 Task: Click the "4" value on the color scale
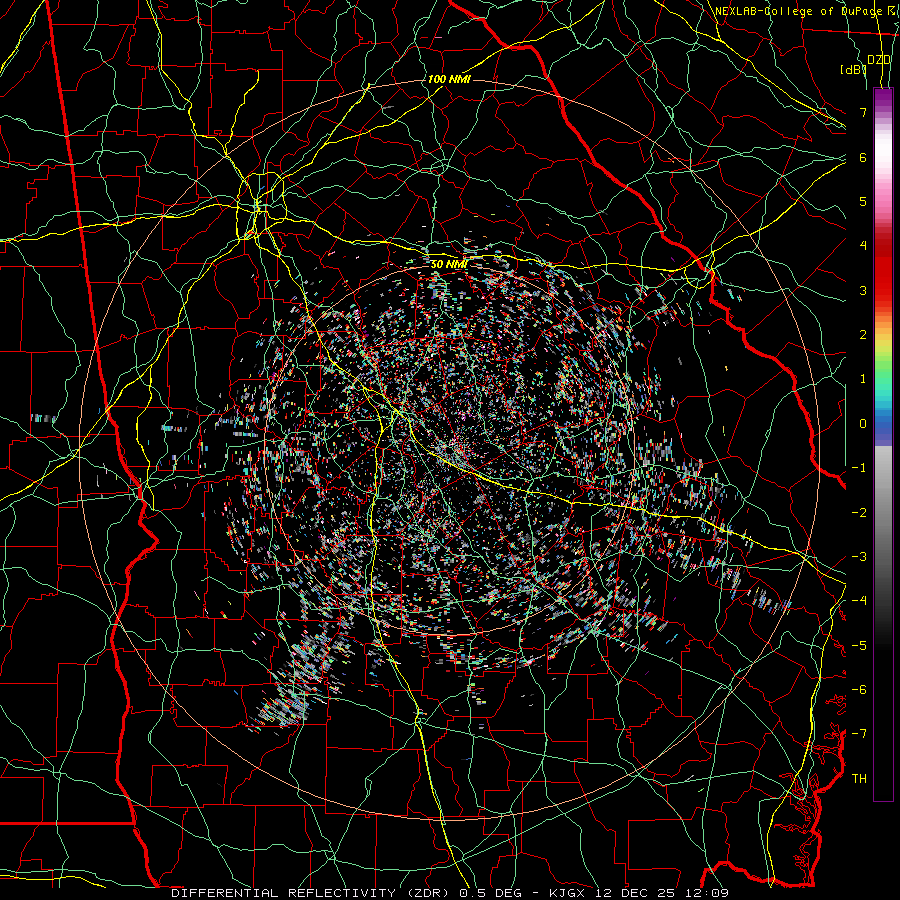tap(863, 246)
